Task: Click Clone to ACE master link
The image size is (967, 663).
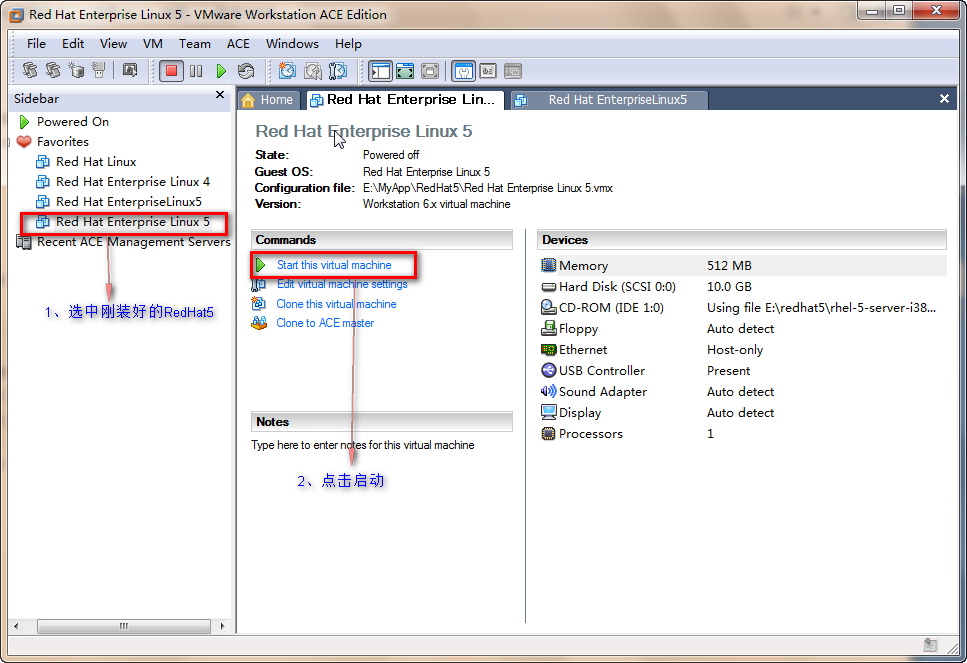Action: [325, 323]
